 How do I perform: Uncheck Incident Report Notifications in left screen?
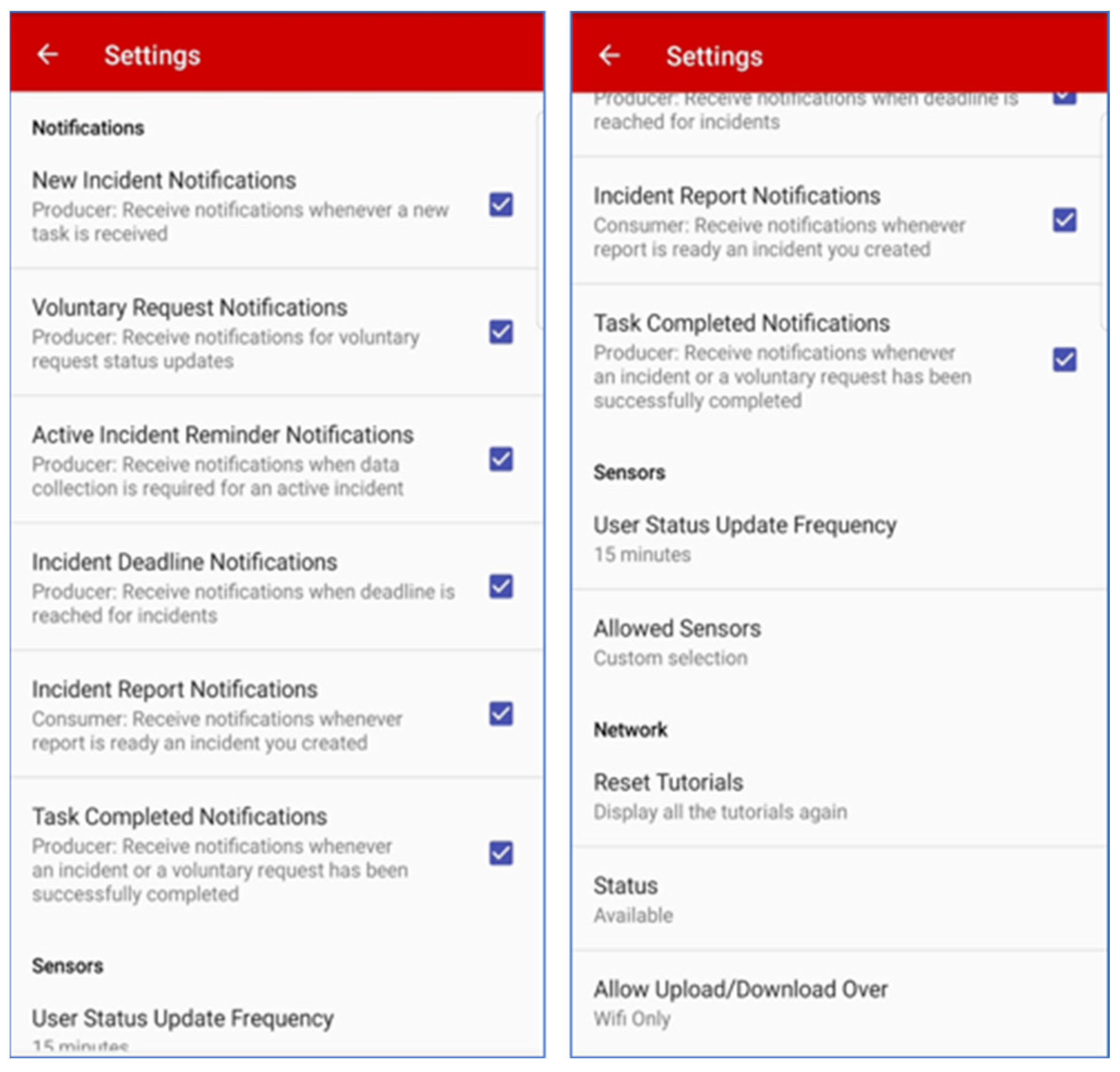[x=501, y=715]
